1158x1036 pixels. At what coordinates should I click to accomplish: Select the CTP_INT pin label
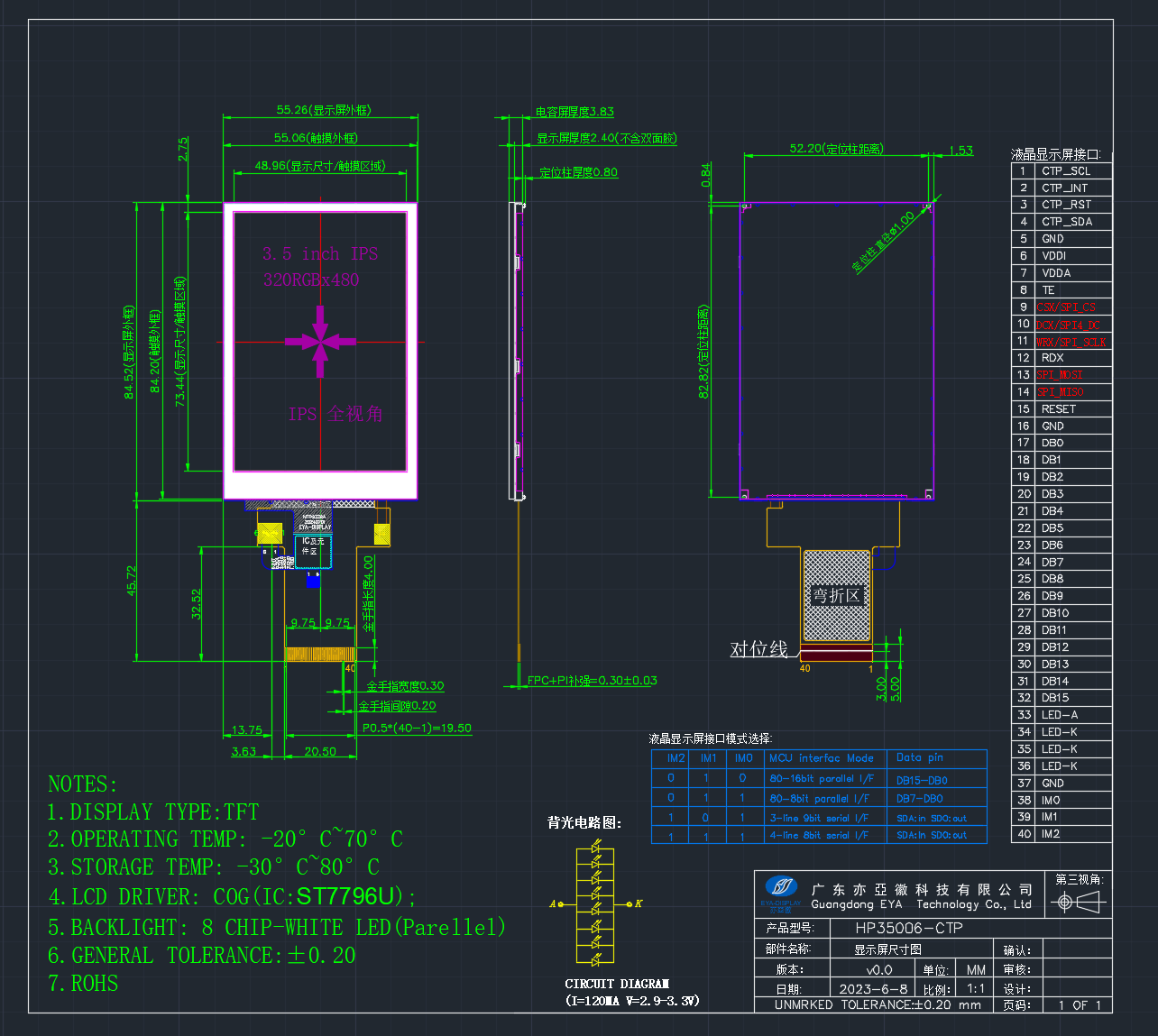(x=1064, y=188)
